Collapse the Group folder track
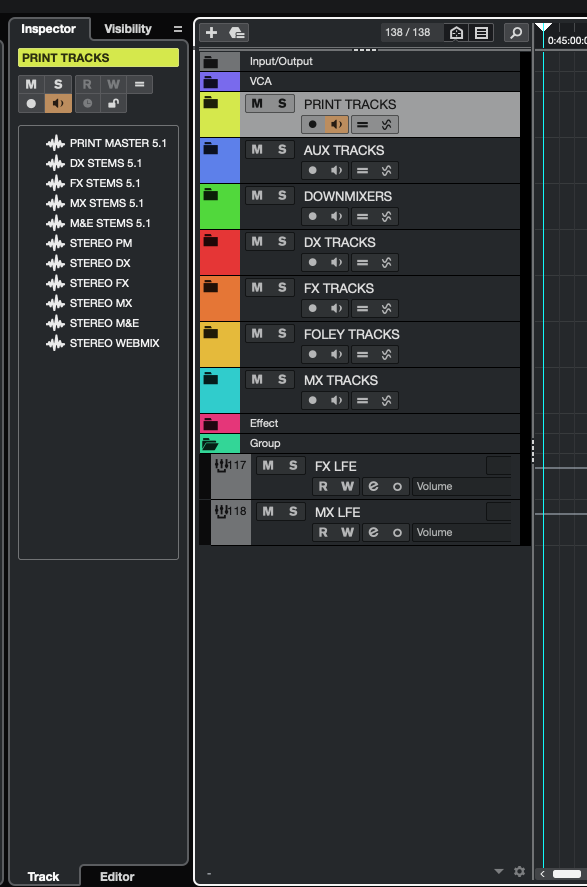587x887 pixels. tap(210, 444)
